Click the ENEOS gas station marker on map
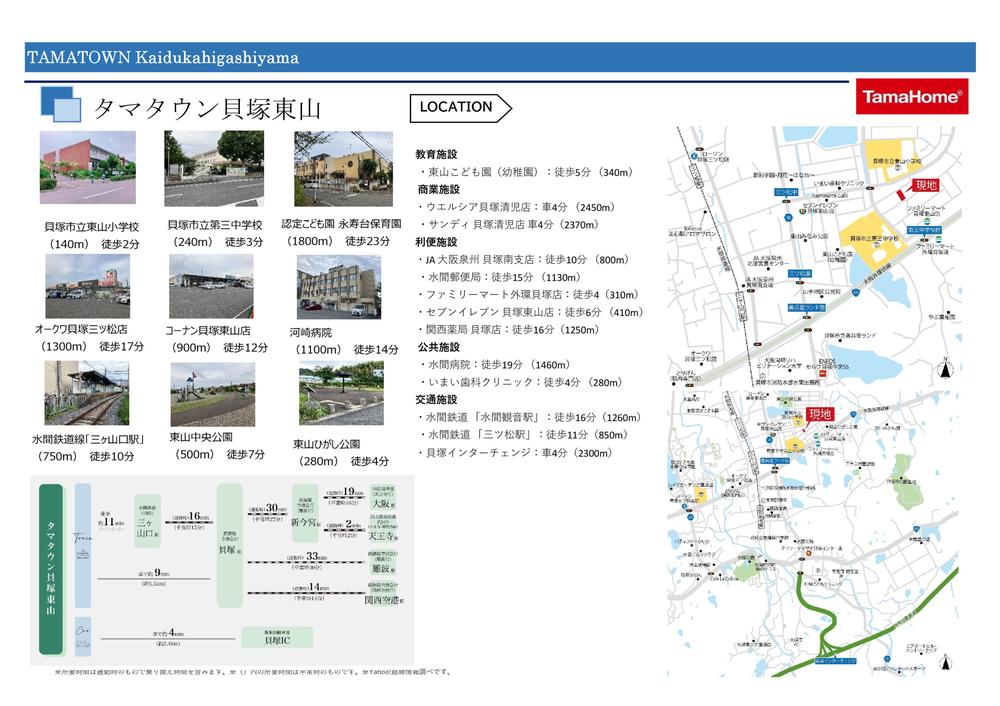 [826, 372]
